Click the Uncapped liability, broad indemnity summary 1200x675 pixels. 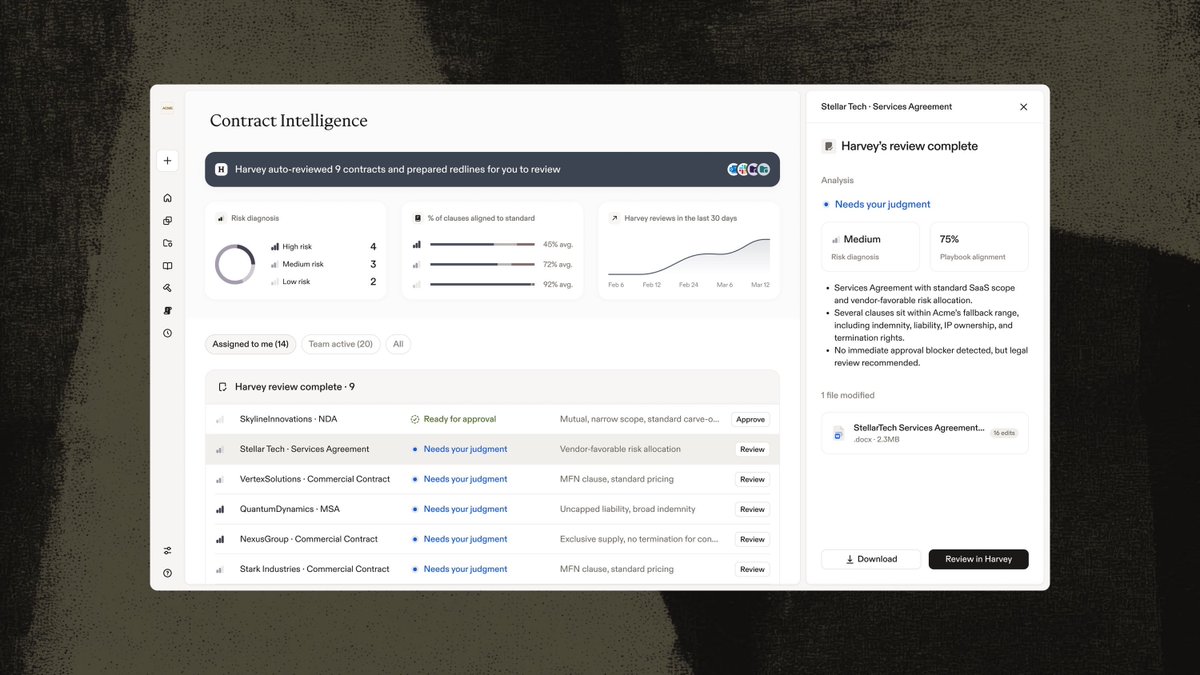pos(628,510)
